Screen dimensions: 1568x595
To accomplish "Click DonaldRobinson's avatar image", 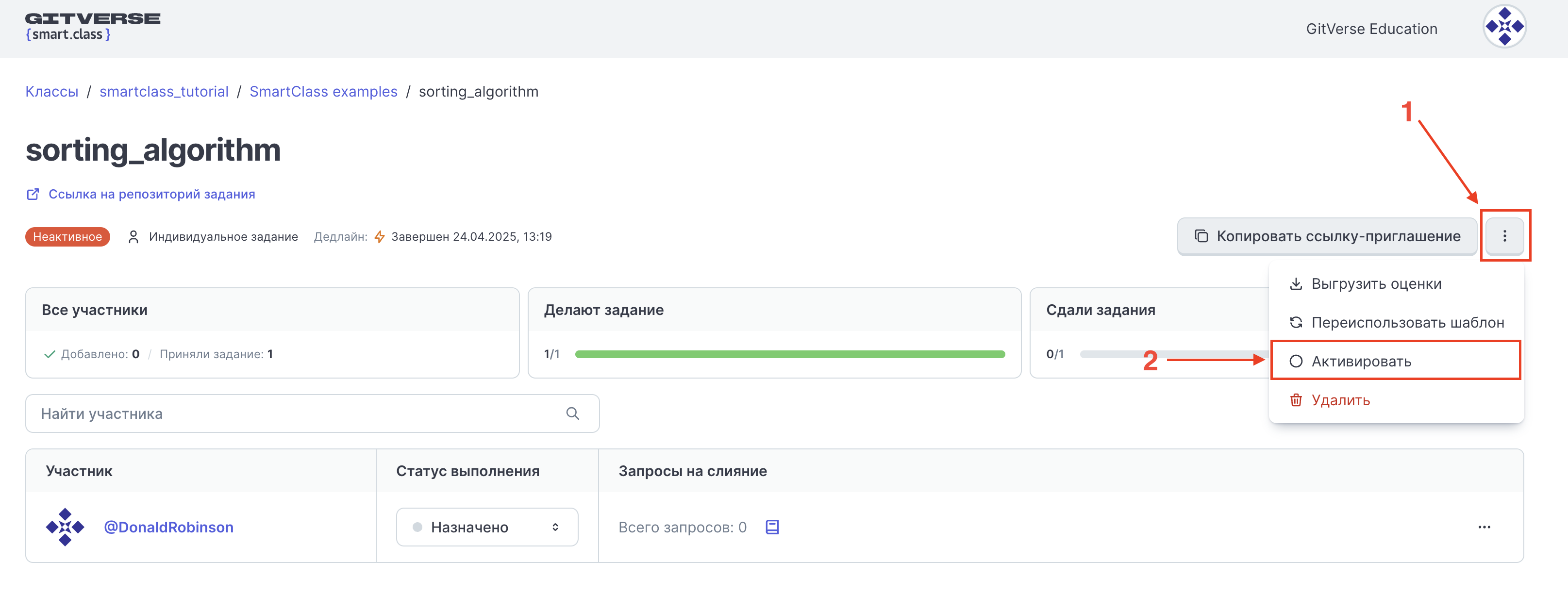I will point(65,527).
